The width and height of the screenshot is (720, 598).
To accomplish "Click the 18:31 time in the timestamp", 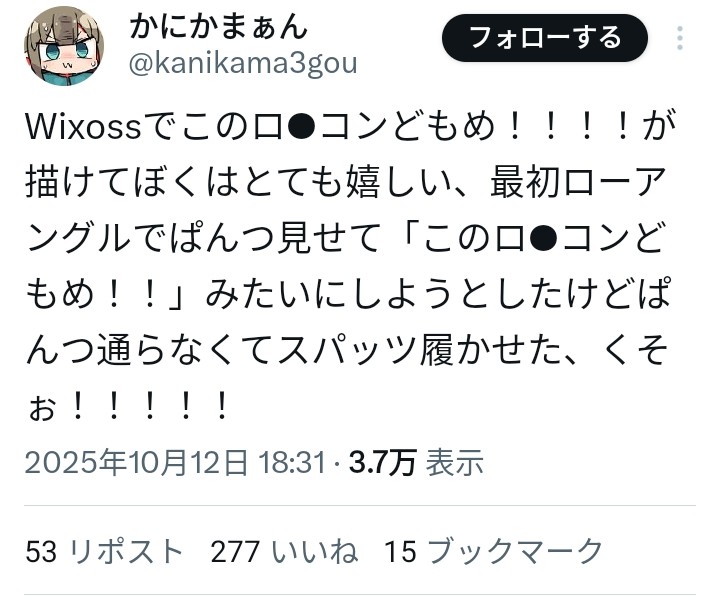I will [x=293, y=462].
